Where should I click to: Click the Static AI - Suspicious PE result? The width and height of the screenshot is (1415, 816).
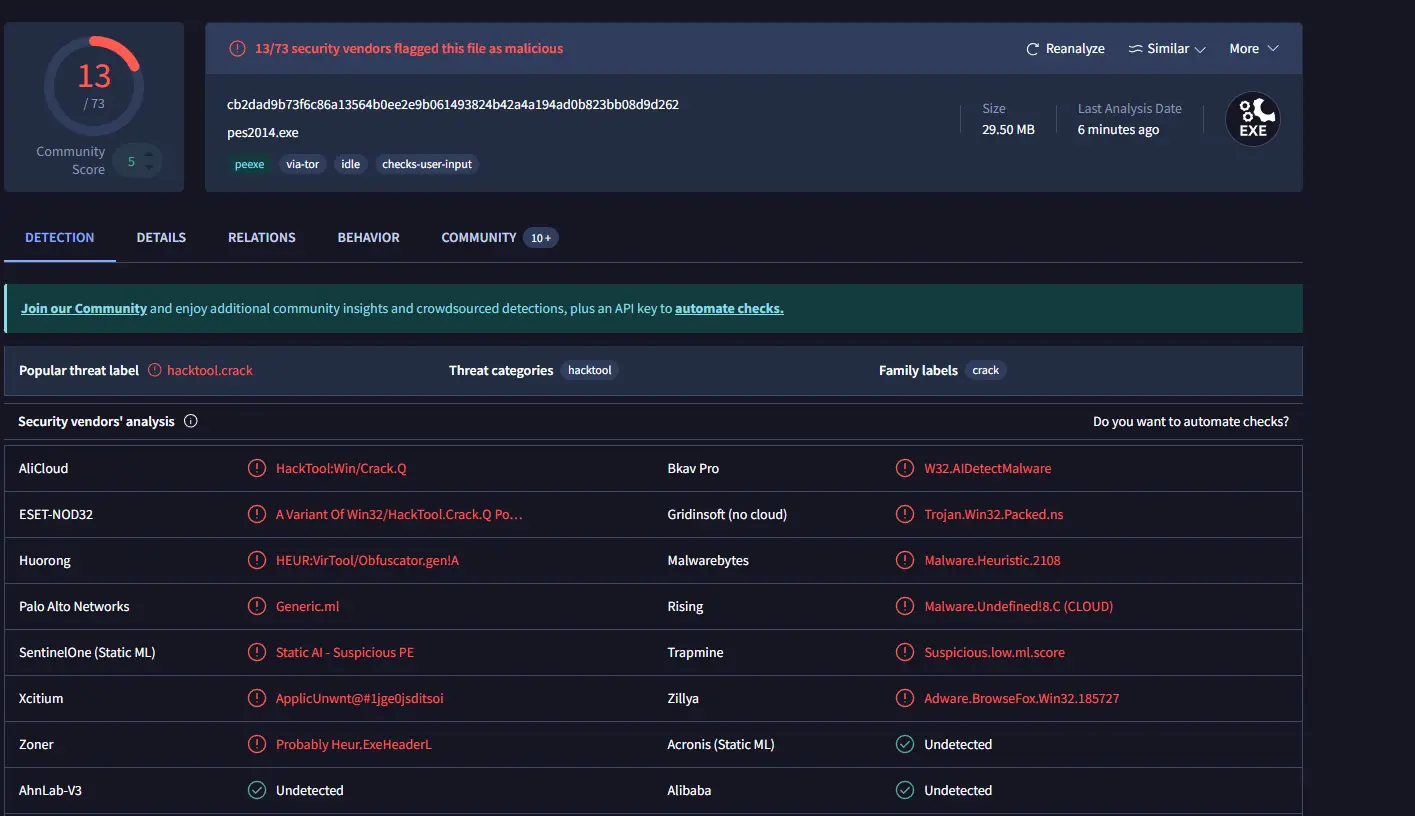click(345, 652)
